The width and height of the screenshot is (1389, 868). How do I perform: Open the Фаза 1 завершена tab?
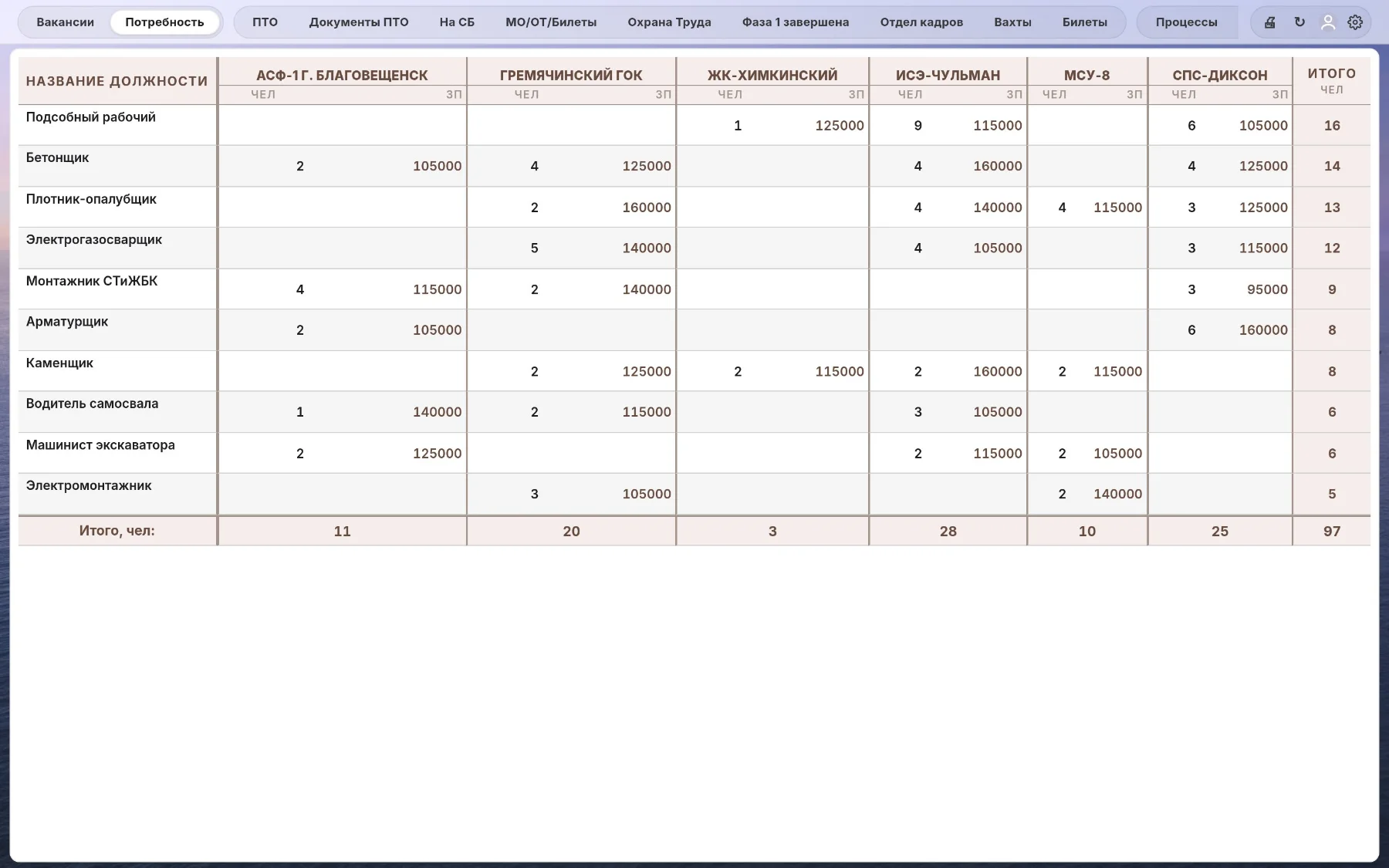click(x=796, y=22)
